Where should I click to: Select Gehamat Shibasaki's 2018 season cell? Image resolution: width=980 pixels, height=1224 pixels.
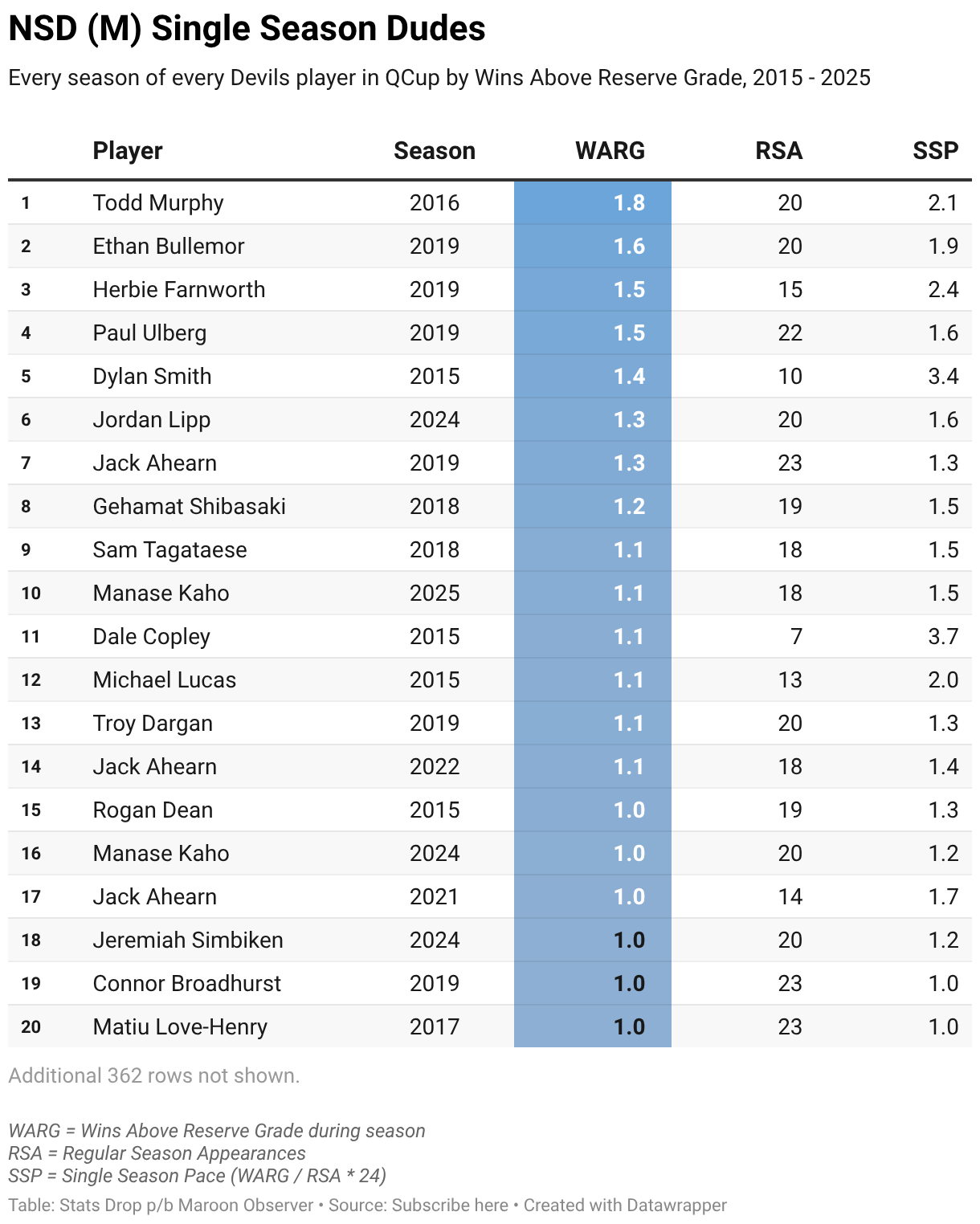(x=435, y=506)
